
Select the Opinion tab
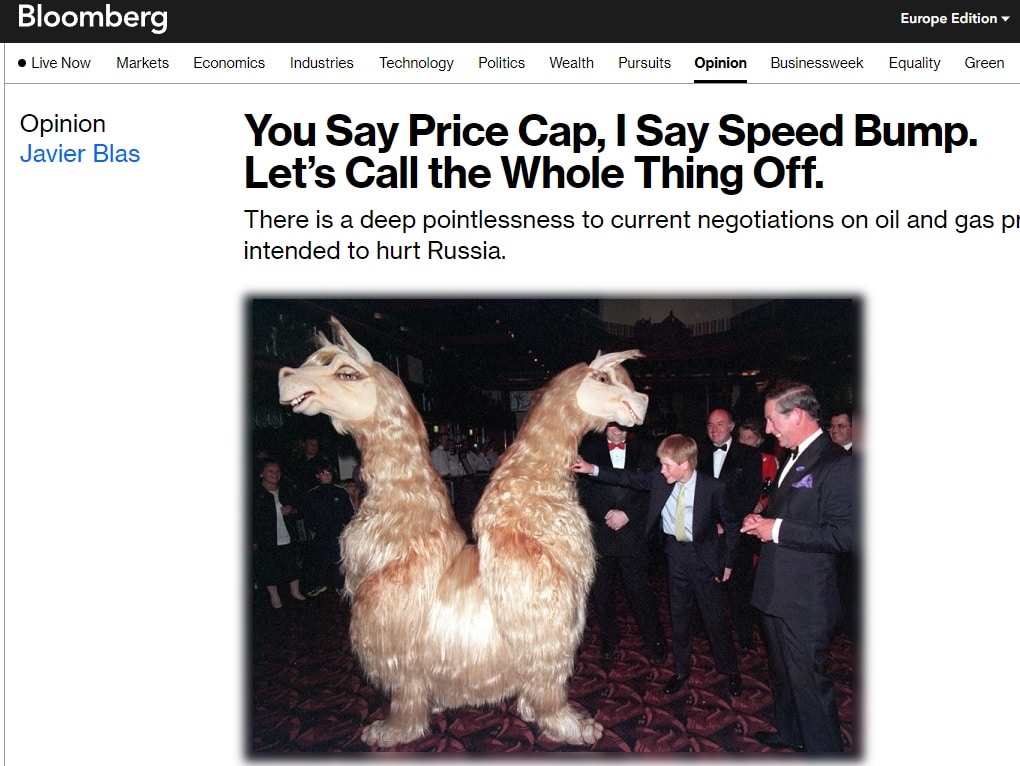coord(720,63)
